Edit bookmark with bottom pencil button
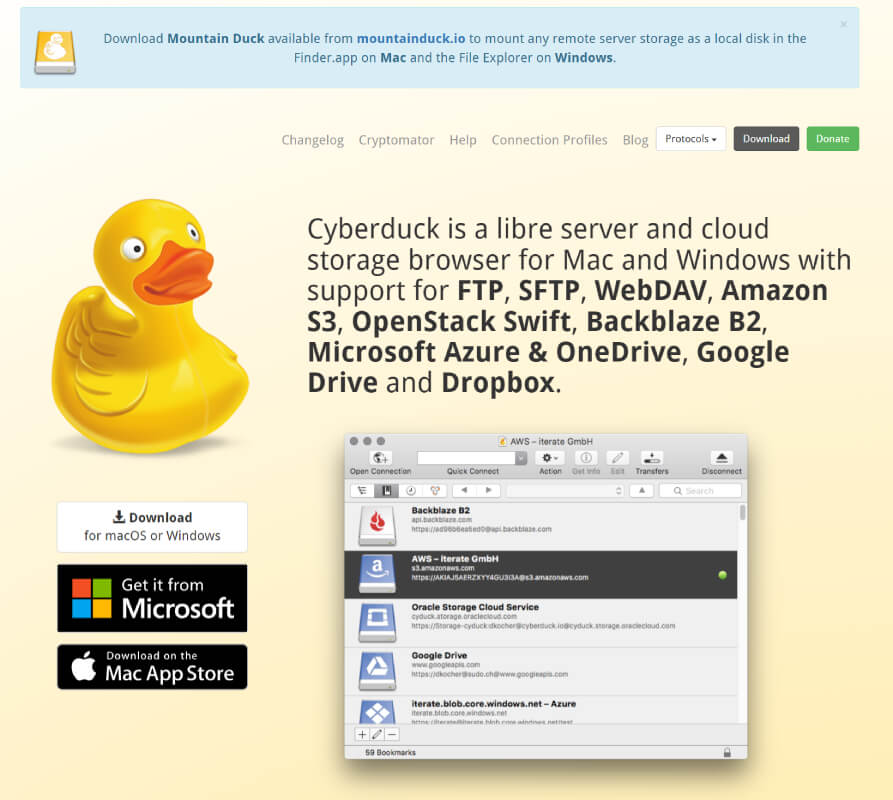This screenshot has width=893, height=800. 376,735
